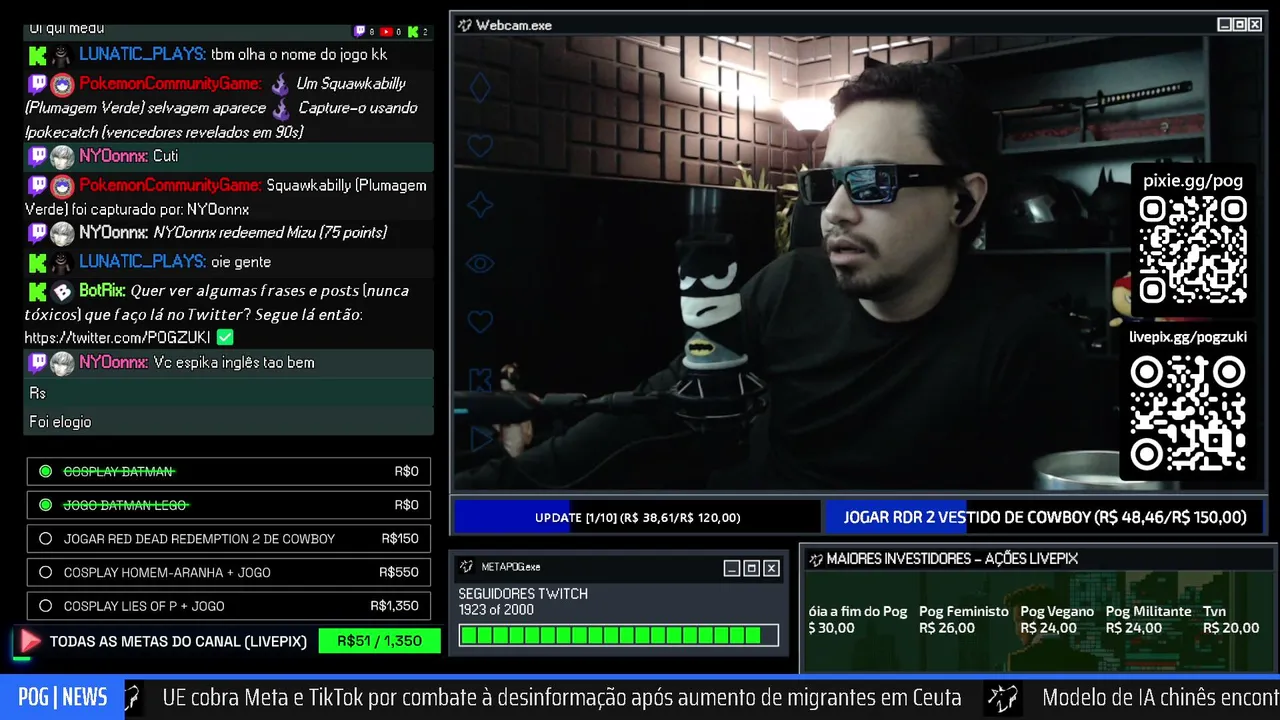This screenshot has width=1280, height=720.
Task: Click the 'Pog Militante' investor entry
Action: point(1148,620)
